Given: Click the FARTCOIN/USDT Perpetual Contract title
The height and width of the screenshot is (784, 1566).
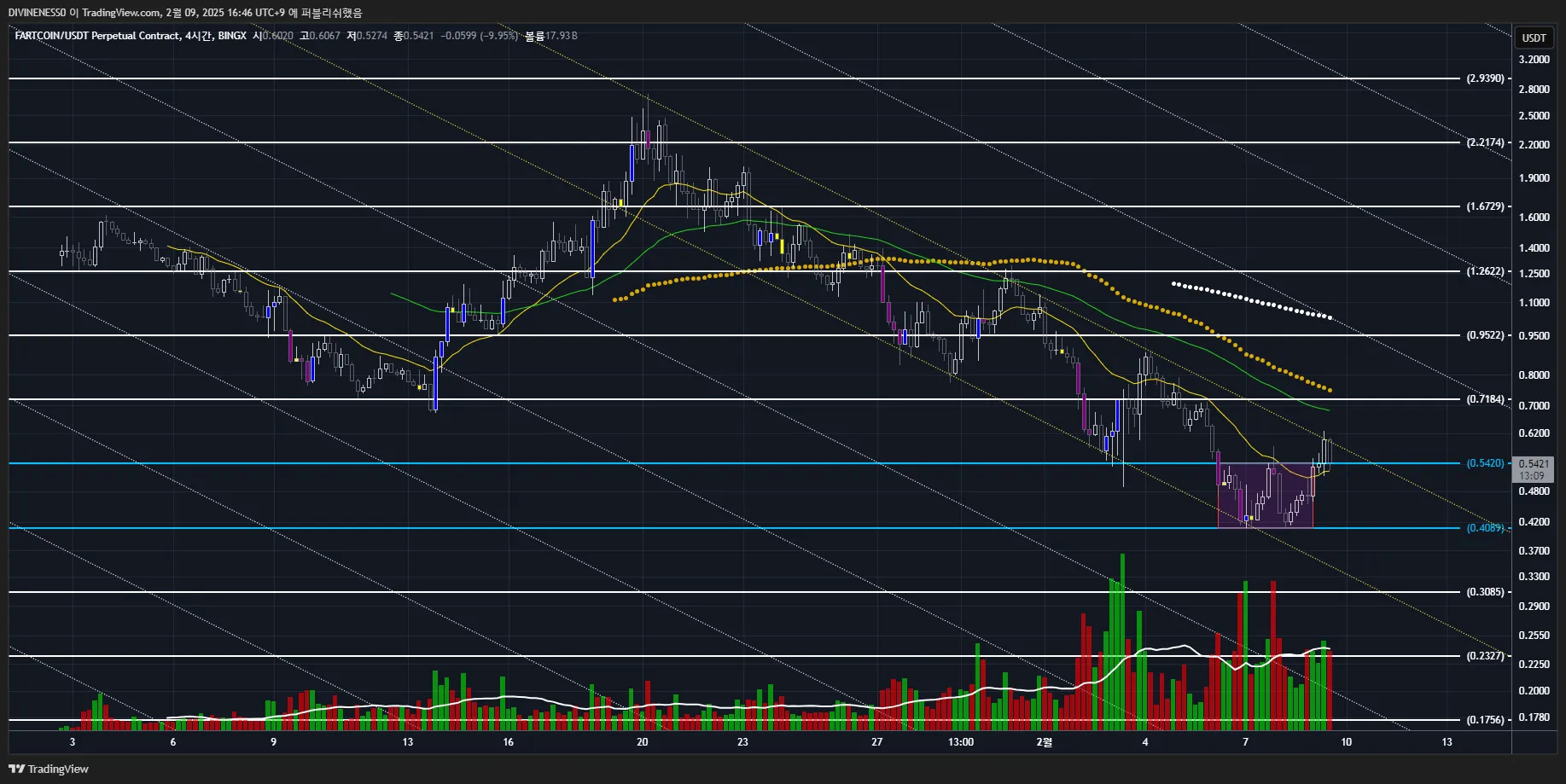Looking at the screenshot, I should click(97, 36).
